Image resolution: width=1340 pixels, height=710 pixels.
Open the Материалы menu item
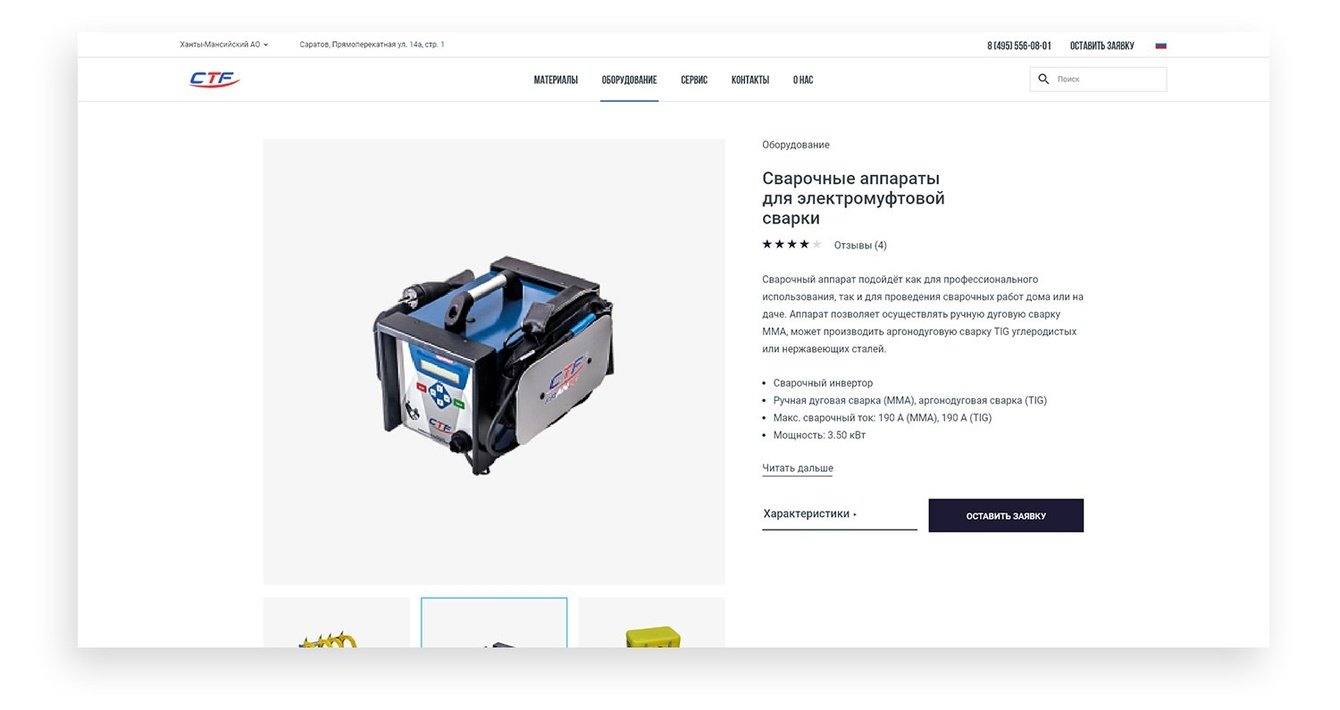coord(556,80)
